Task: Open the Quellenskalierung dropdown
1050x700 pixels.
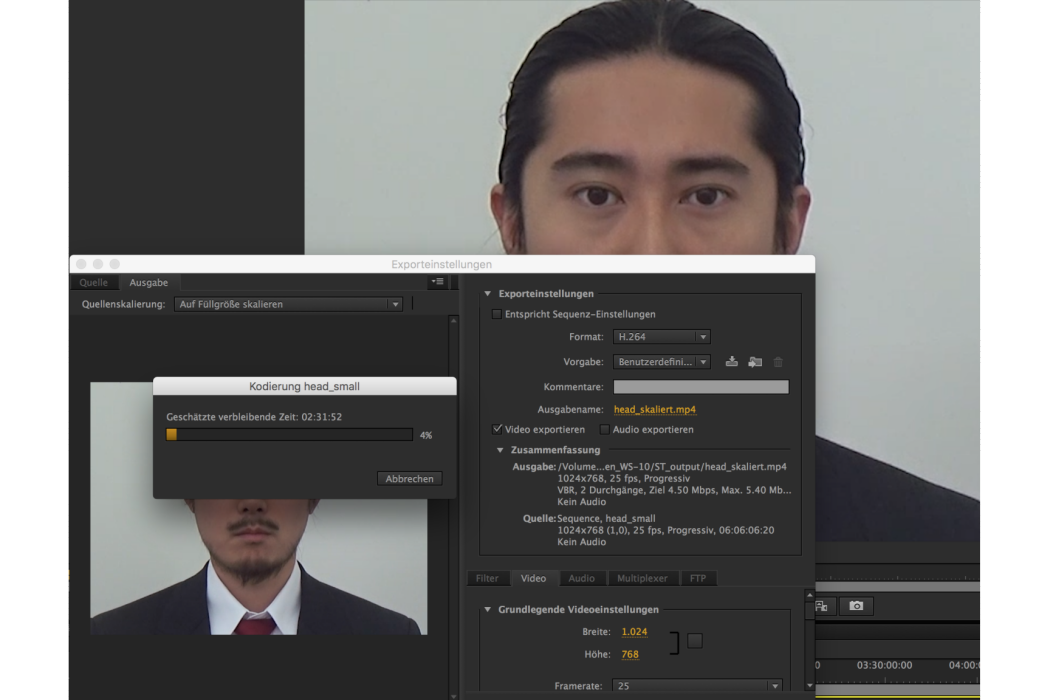Action: tap(288, 304)
